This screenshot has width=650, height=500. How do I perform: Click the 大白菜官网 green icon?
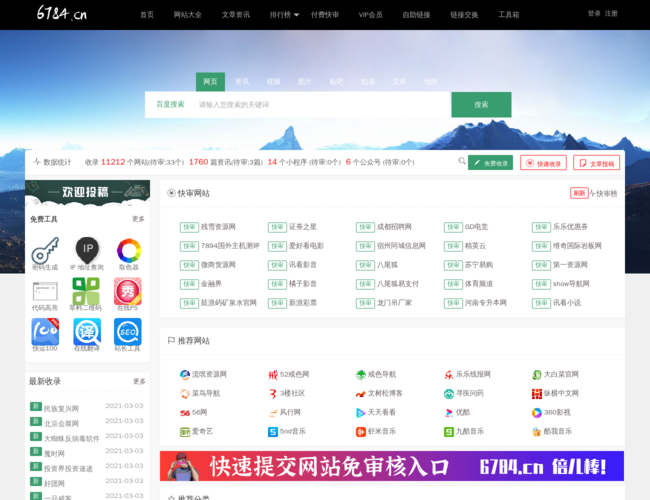(536, 375)
